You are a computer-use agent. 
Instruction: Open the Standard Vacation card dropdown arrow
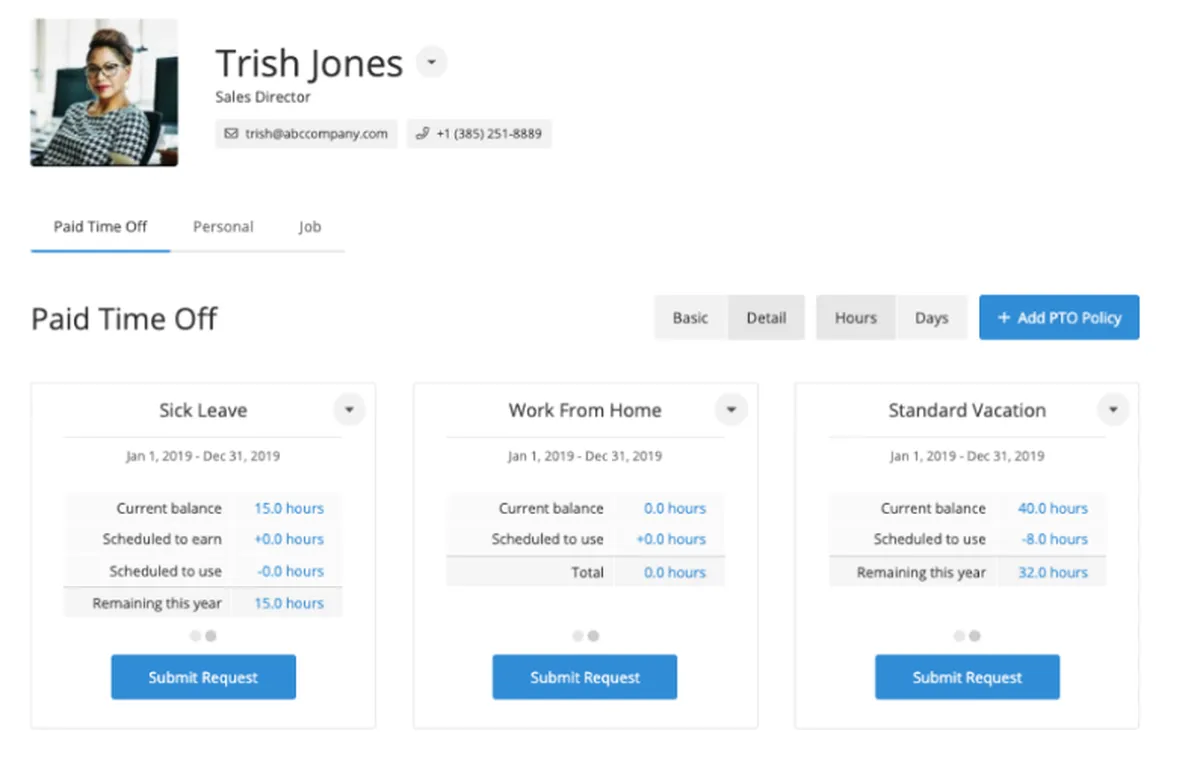click(1113, 410)
